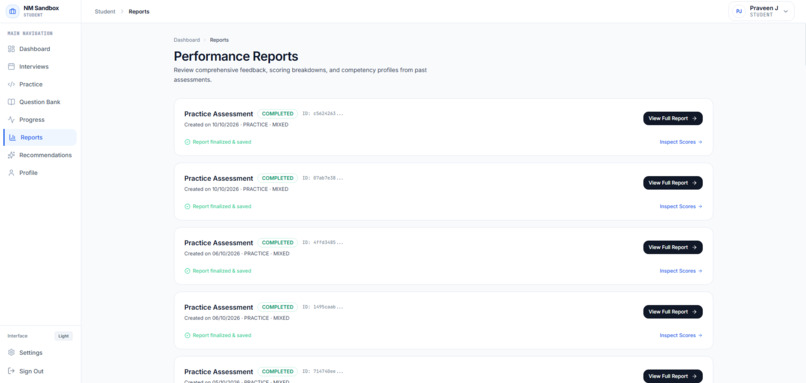
Task: Click the Interface label near theme switch
Action: click(x=17, y=336)
